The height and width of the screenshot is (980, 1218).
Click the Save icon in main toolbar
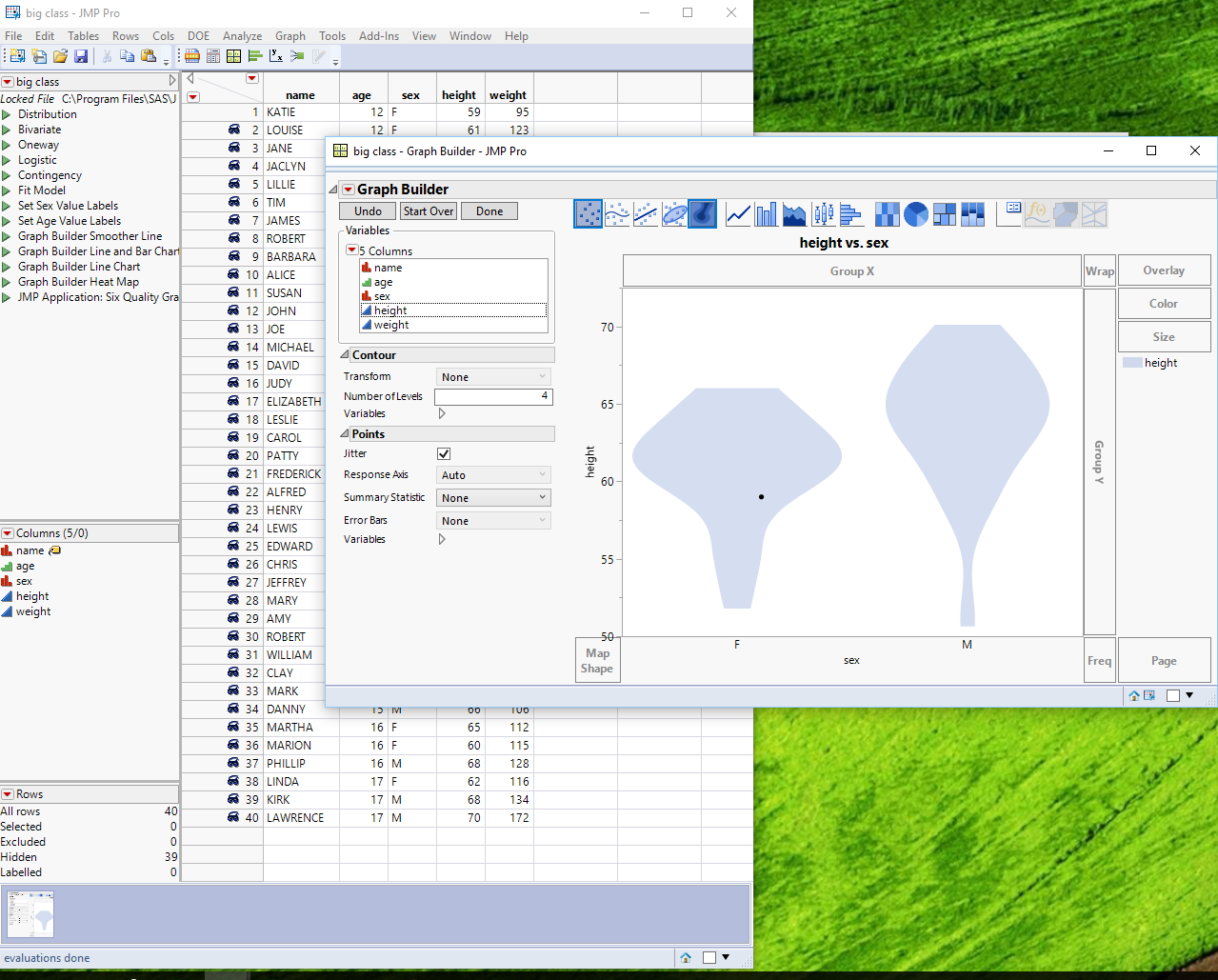coord(81,56)
